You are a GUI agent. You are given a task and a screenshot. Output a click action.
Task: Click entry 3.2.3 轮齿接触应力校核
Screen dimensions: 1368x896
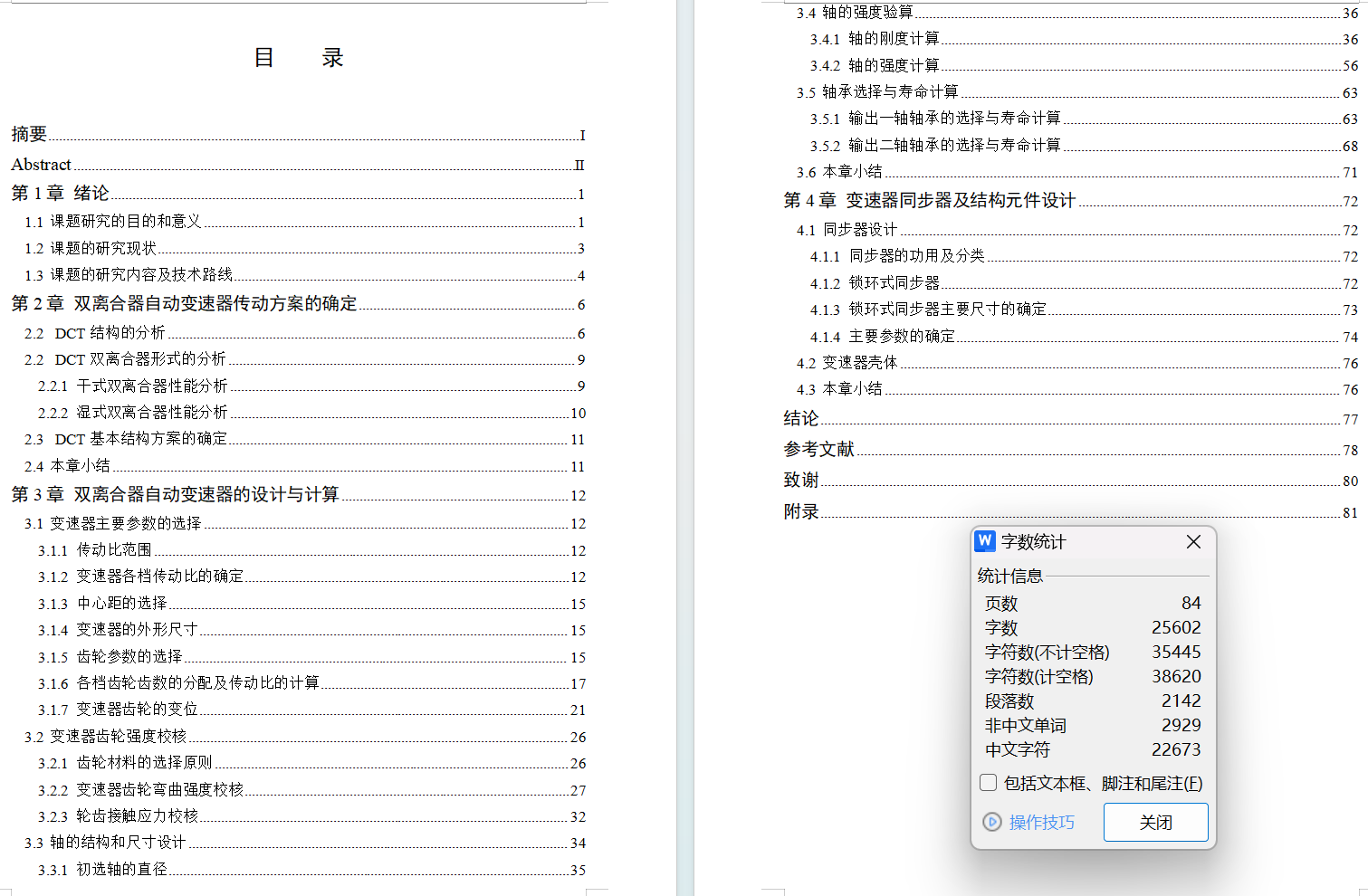pos(311,815)
